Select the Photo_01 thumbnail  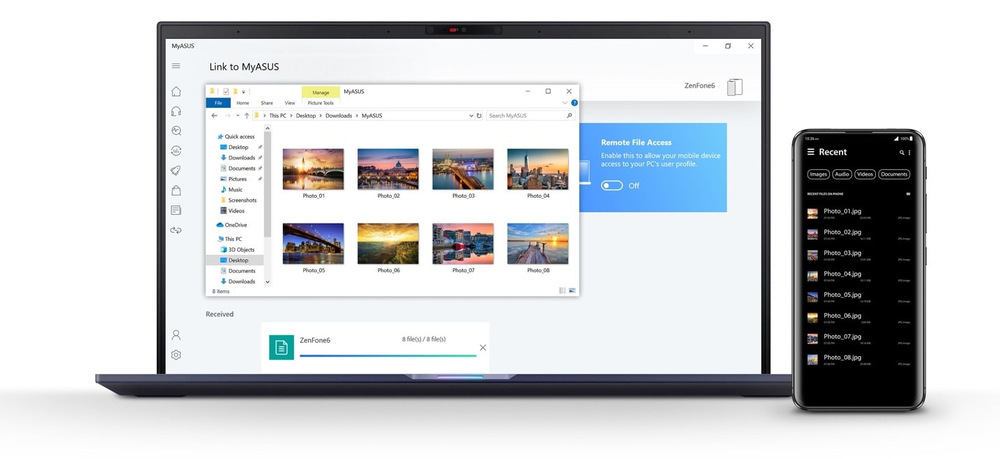click(313, 169)
